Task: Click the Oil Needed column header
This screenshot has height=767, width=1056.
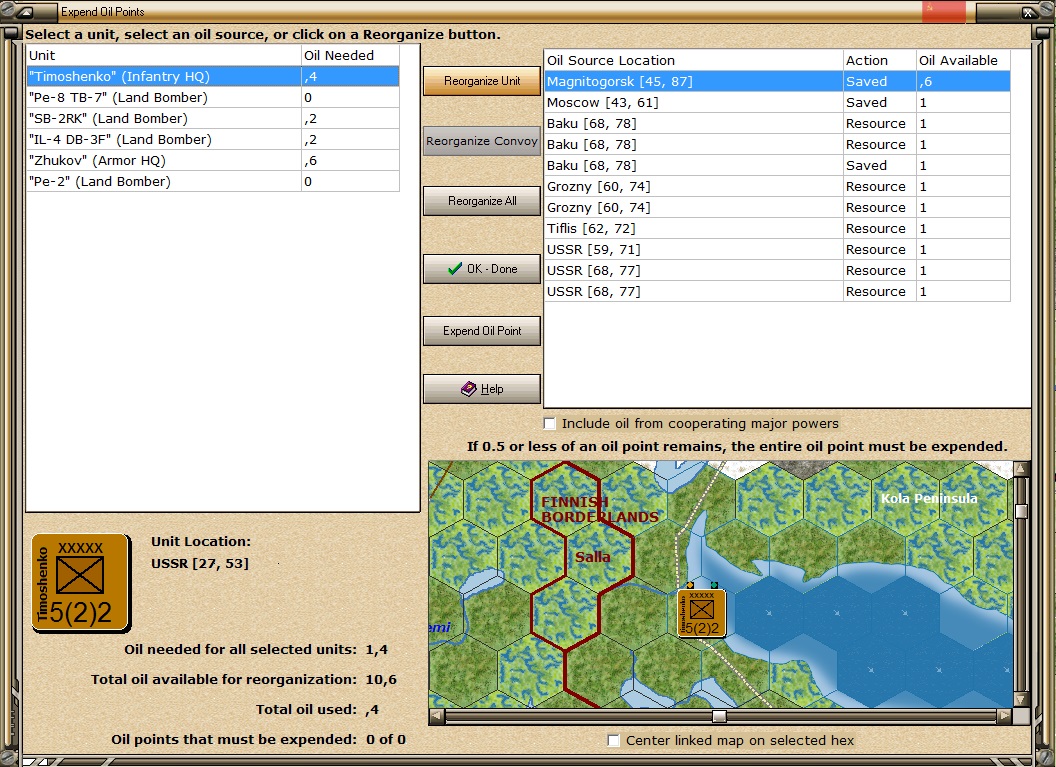Action: pyautogui.click(x=350, y=55)
